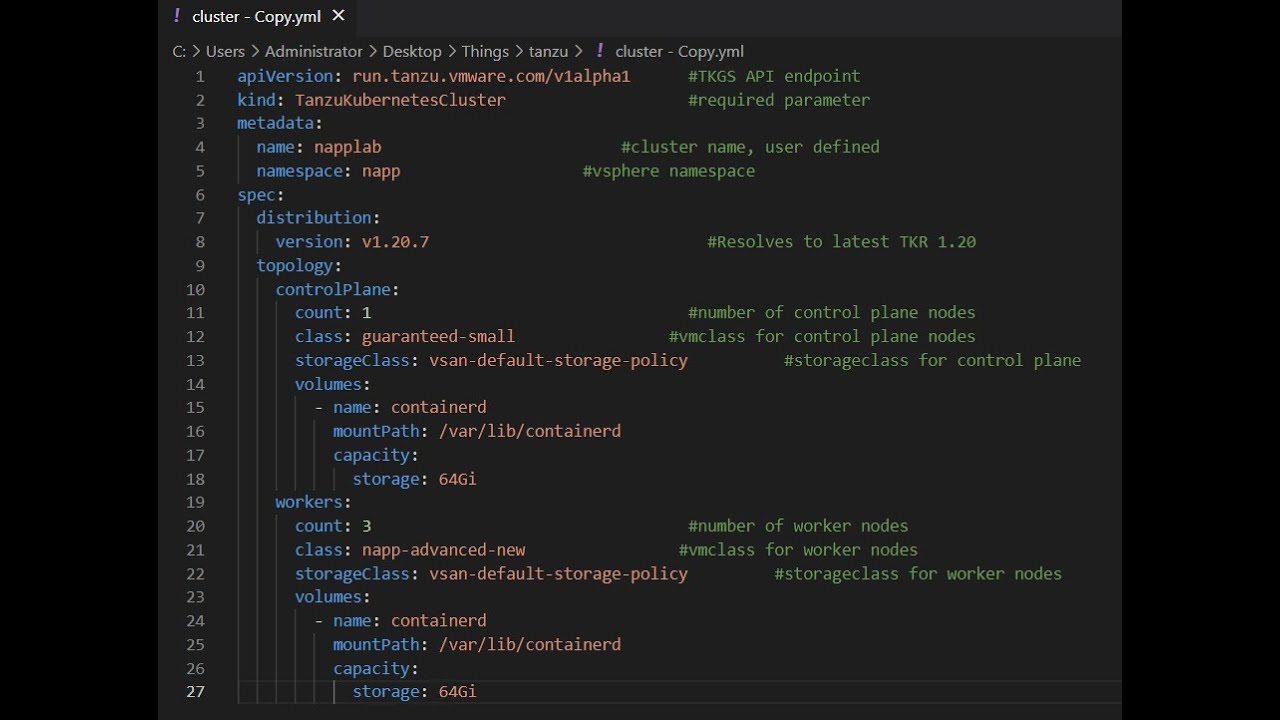Screen dimensions: 1280x720
Task: Click the 64Gi storage value on line 18
Action: tap(458, 479)
